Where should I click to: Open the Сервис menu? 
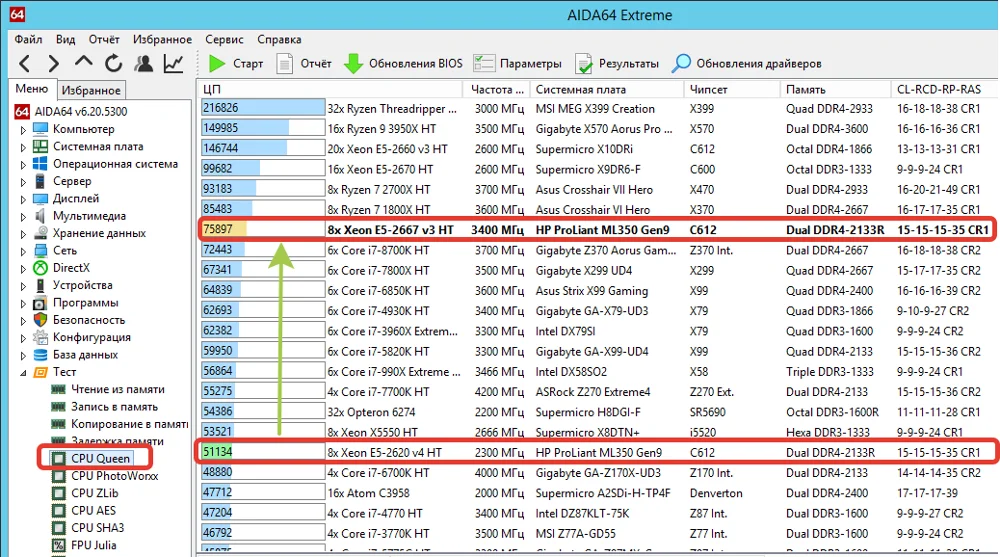coord(224,39)
